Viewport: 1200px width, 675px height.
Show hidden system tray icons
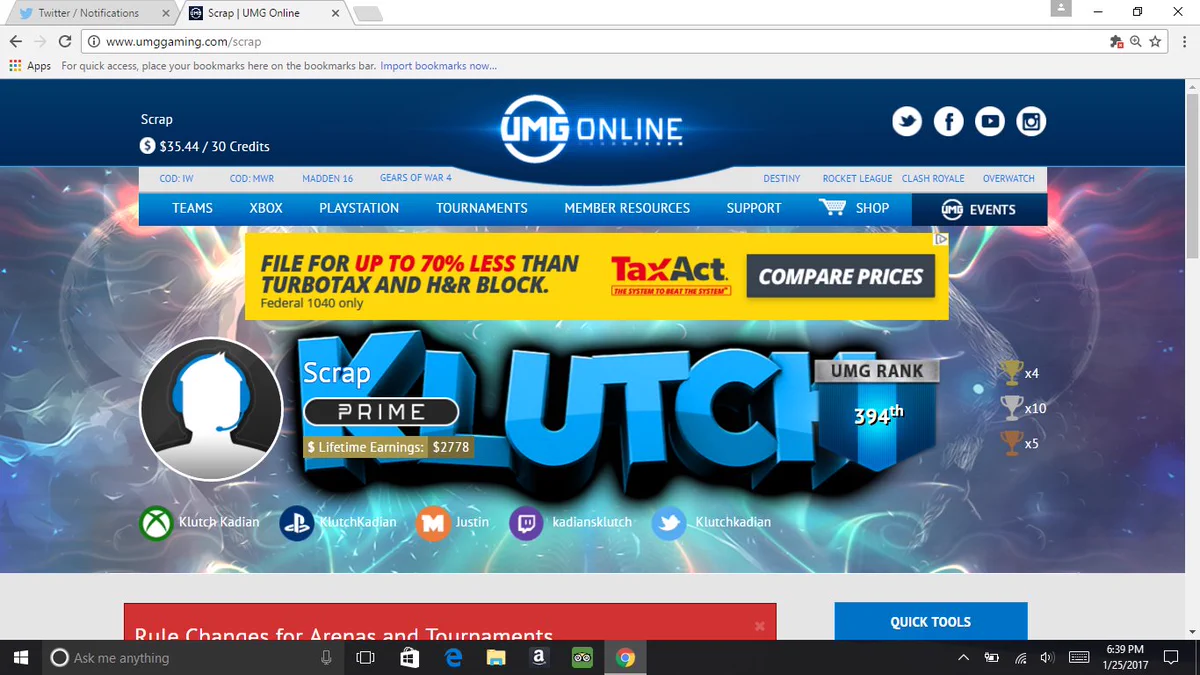[963, 657]
